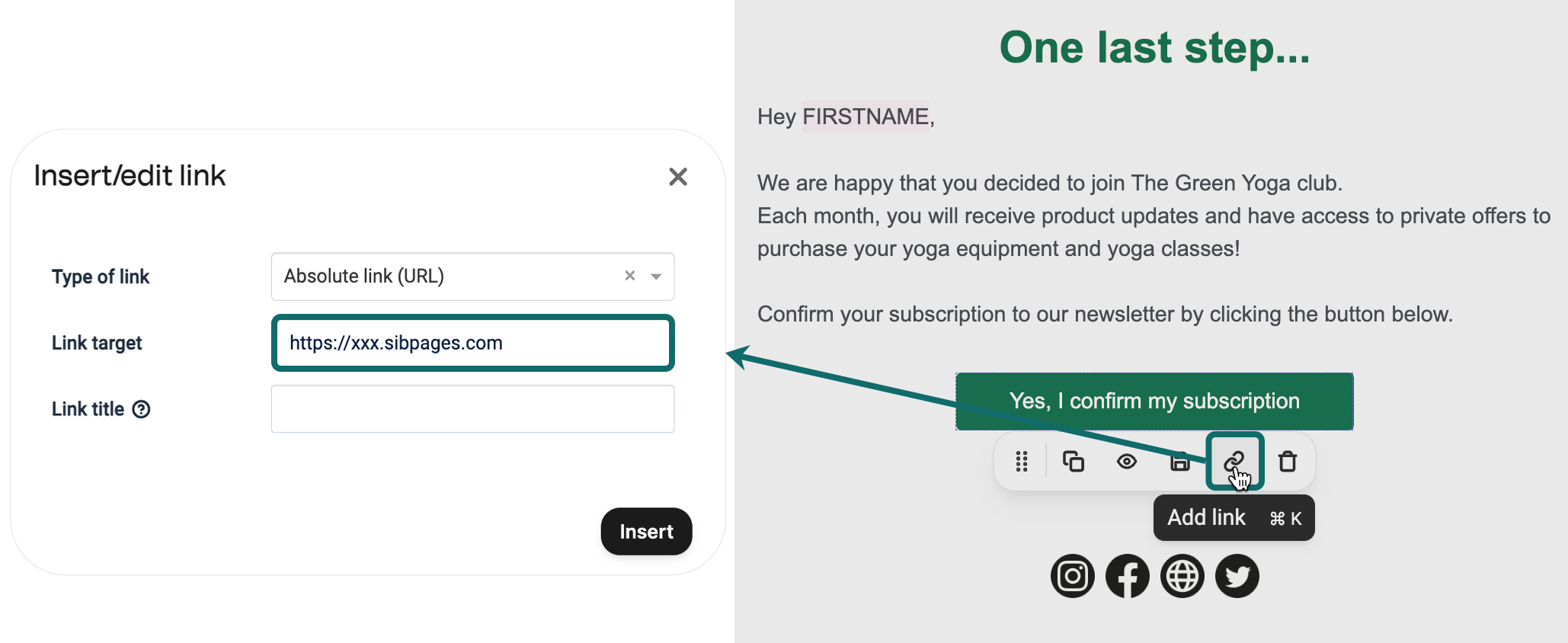Open the Facebook social icon
This screenshot has width=1568, height=643.
click(1127, 576)
